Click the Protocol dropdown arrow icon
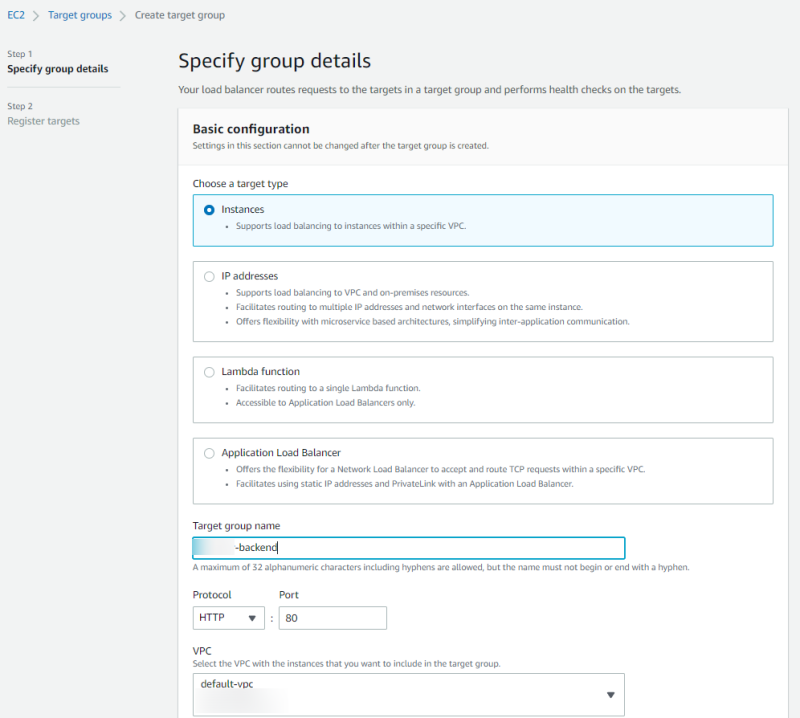800x718 pixels. tap(252, 618)
